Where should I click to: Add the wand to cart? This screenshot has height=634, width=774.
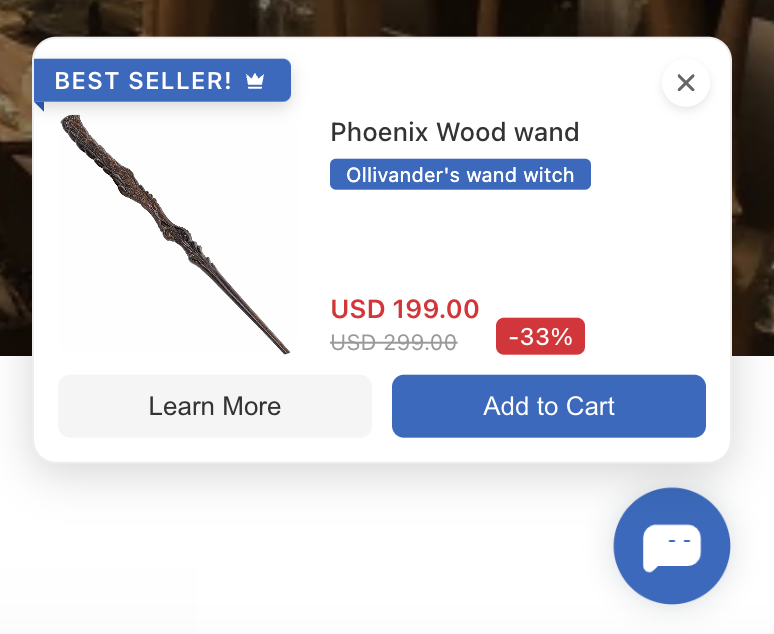548,406
